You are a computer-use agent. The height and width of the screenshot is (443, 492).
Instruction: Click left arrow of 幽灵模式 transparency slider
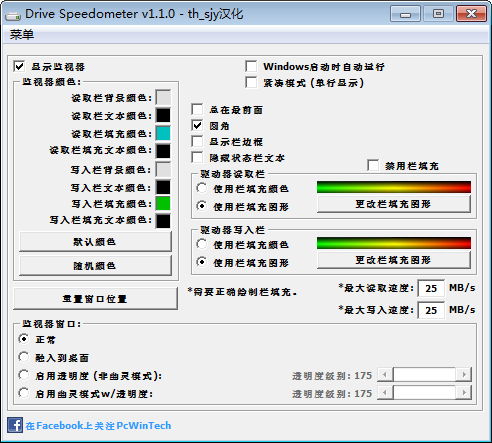coord(385,393)
